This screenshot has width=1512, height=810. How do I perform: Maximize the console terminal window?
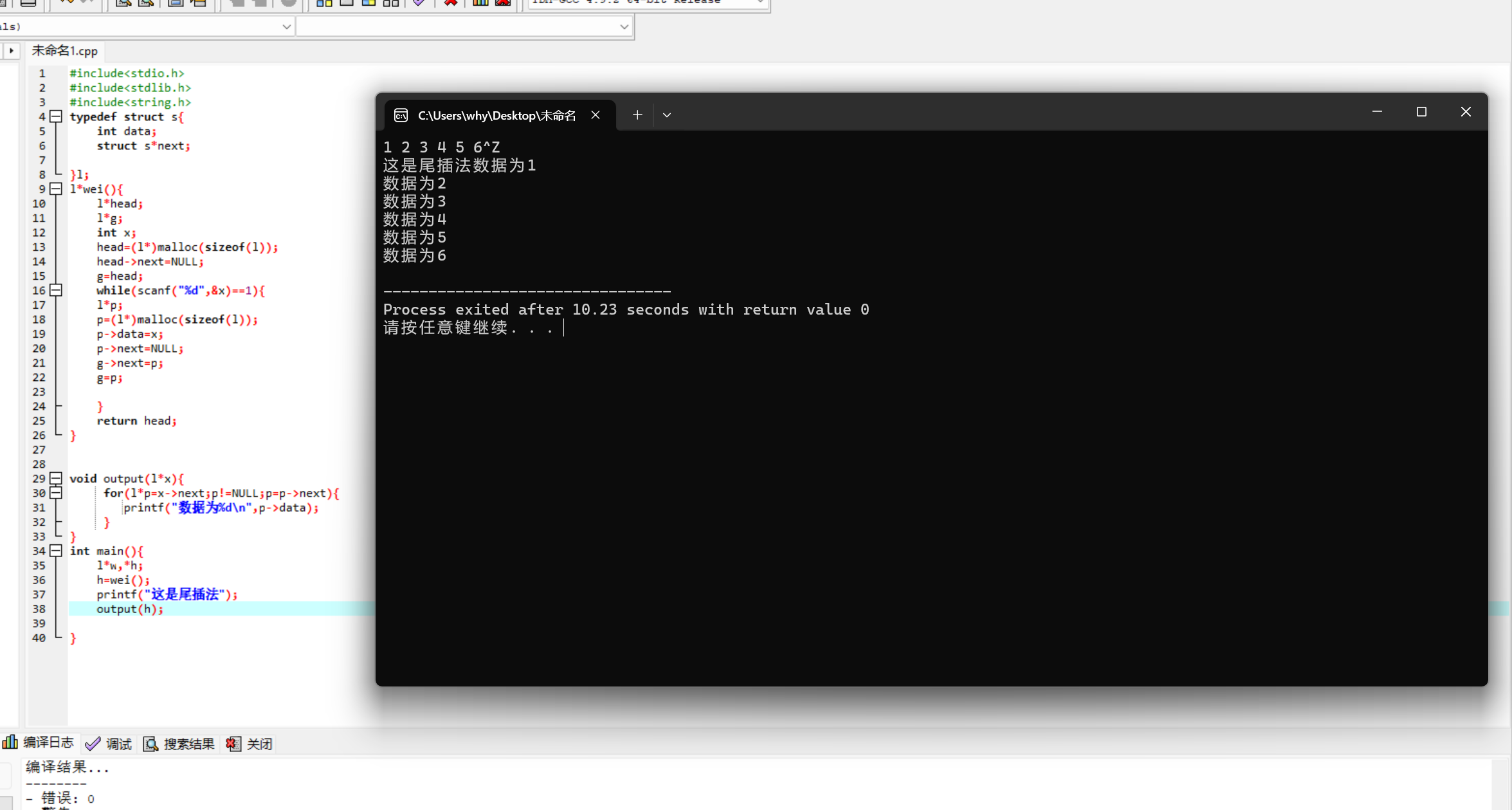pos(1421,112)
